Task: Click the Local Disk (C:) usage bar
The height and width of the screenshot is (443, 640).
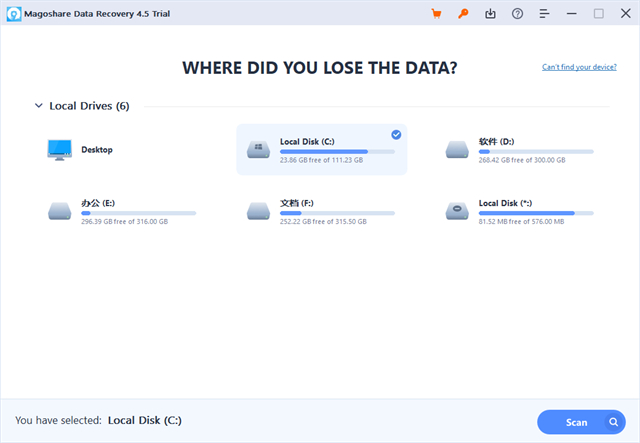Action: click(x=337, y=152)
